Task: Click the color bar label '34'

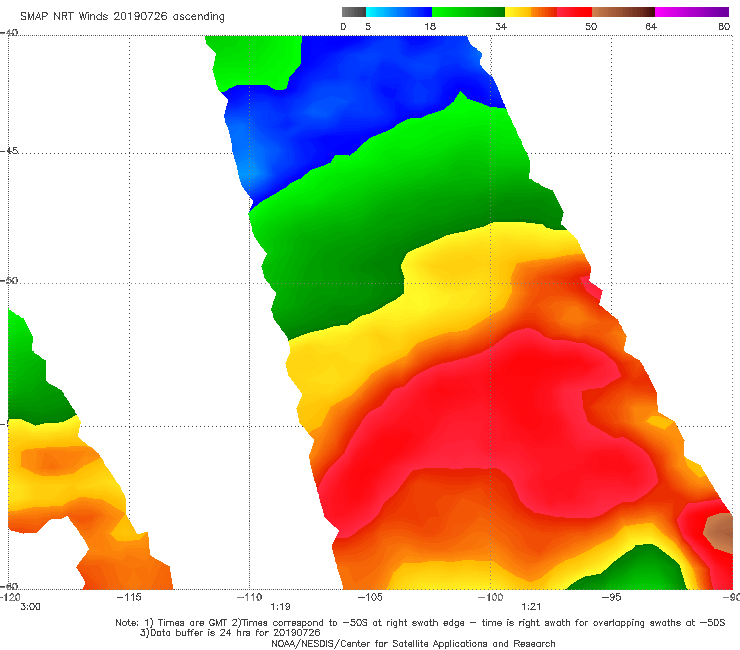Action: 501,26
